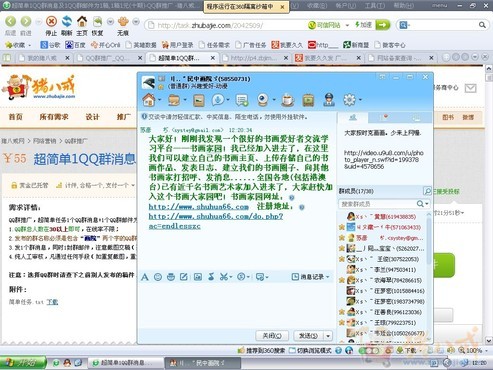Expand dropdown arrow next to QQ home icon

pyautogui.click(x=159, y=100)
